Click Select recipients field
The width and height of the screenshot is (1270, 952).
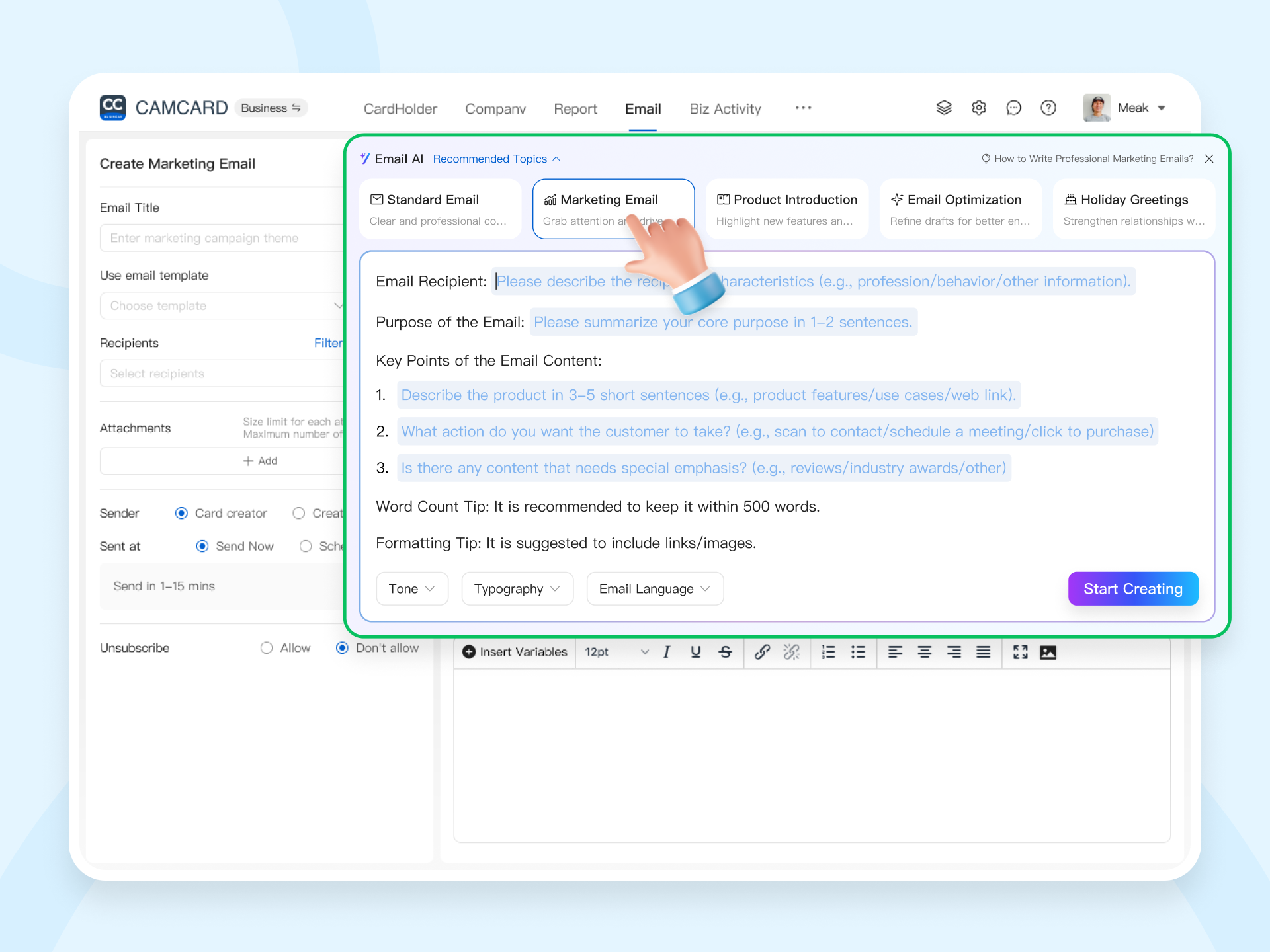coord(222,374)
